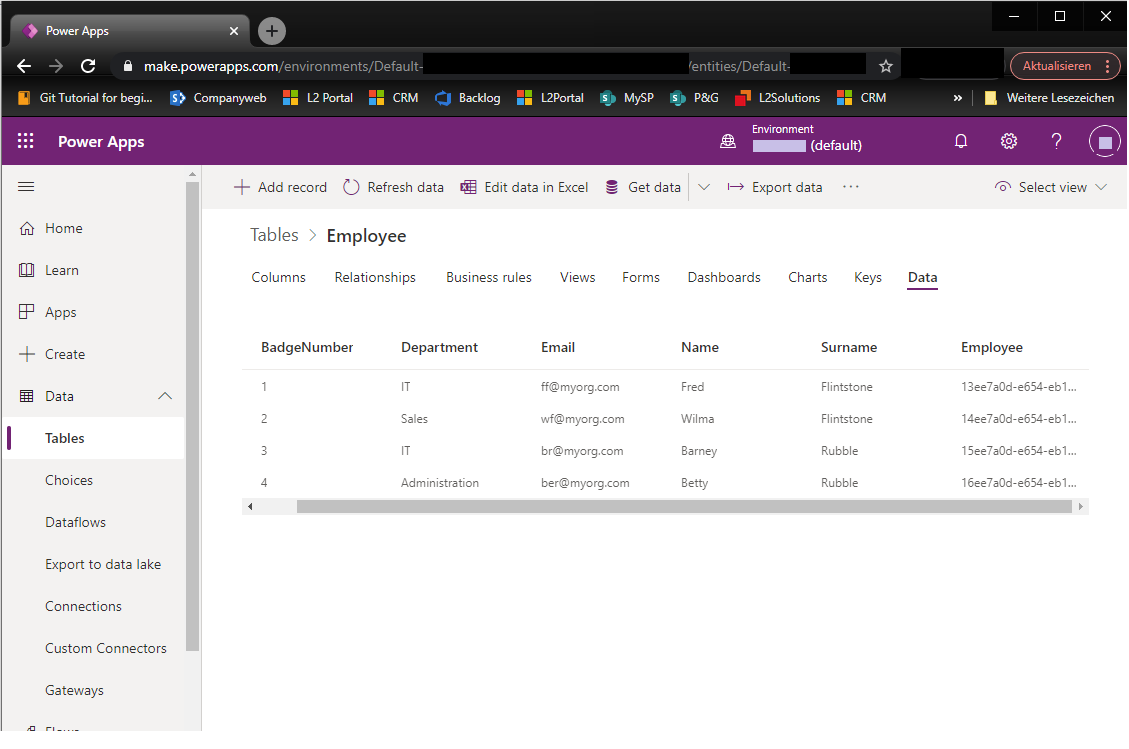
Task: Open the user account avatar
Action: point(1104,142)
